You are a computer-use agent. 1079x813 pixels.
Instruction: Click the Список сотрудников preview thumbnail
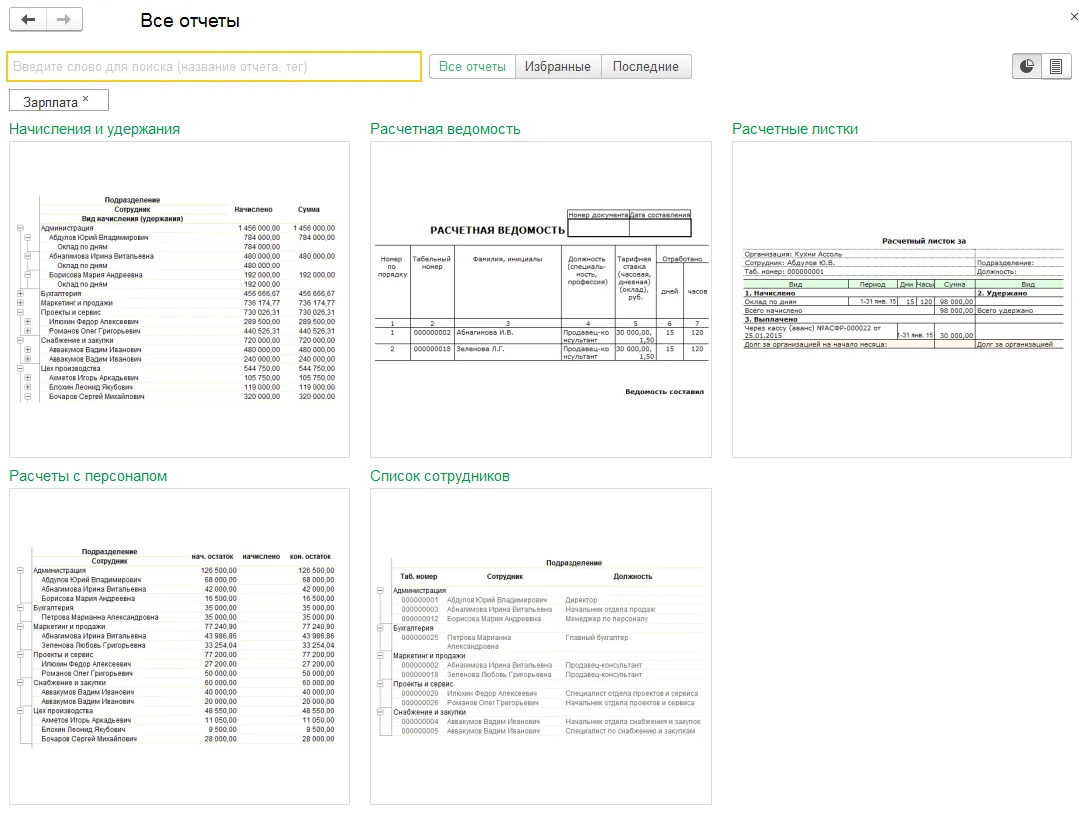pos(540,646)
